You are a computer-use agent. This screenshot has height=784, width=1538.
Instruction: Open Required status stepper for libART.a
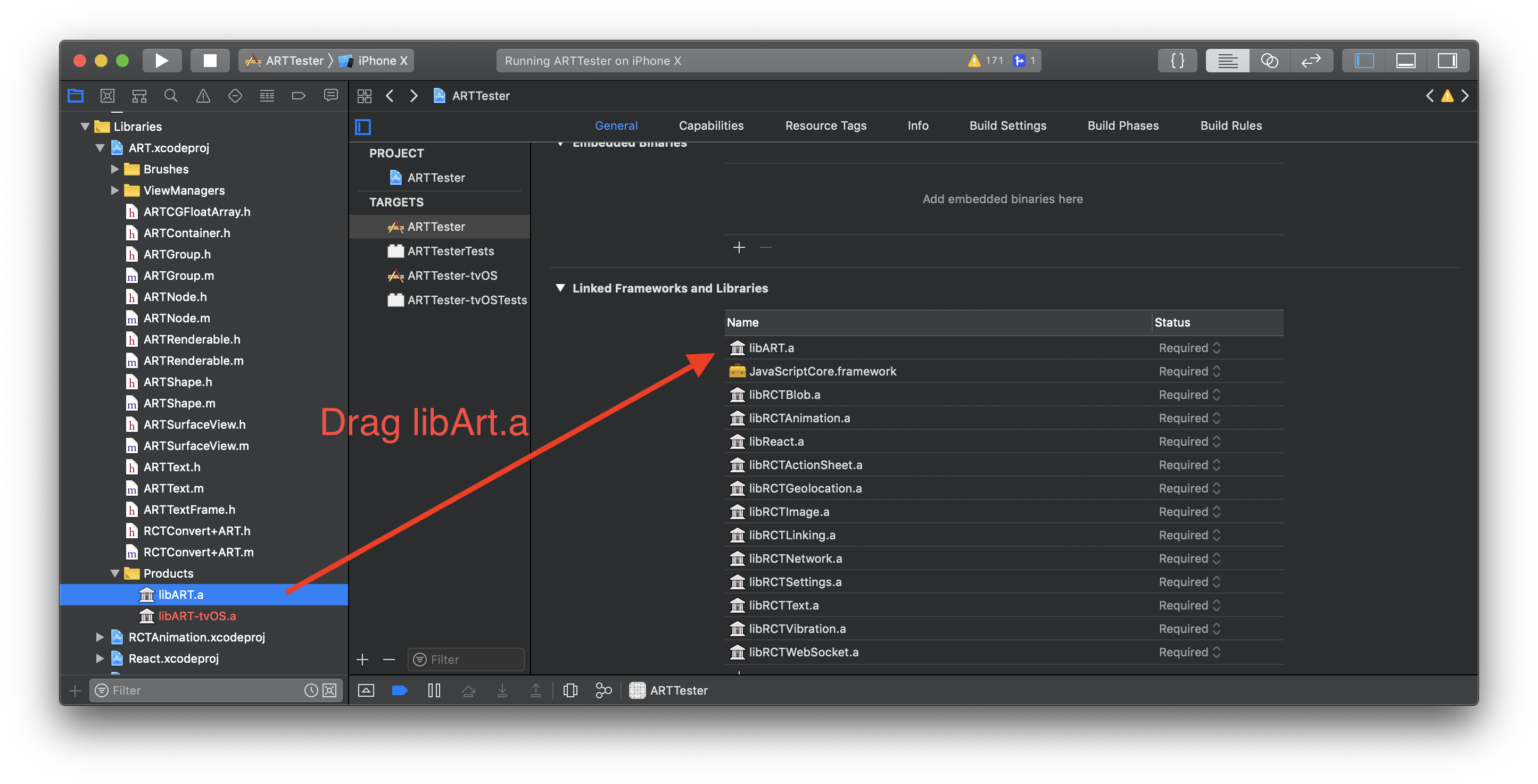1216,348
